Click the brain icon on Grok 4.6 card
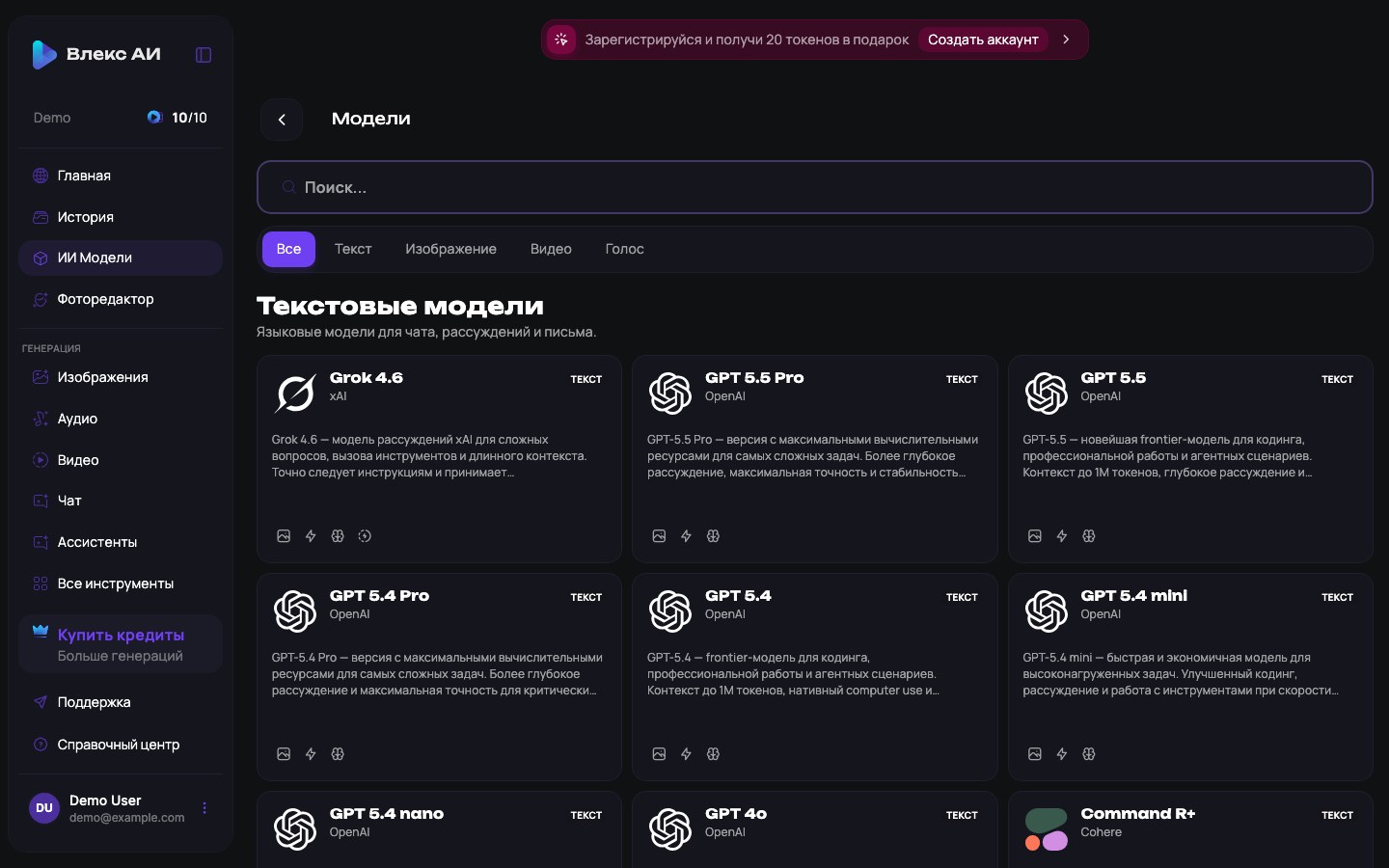This screenshot has height=868, width=1389. (x=338, y=536)
